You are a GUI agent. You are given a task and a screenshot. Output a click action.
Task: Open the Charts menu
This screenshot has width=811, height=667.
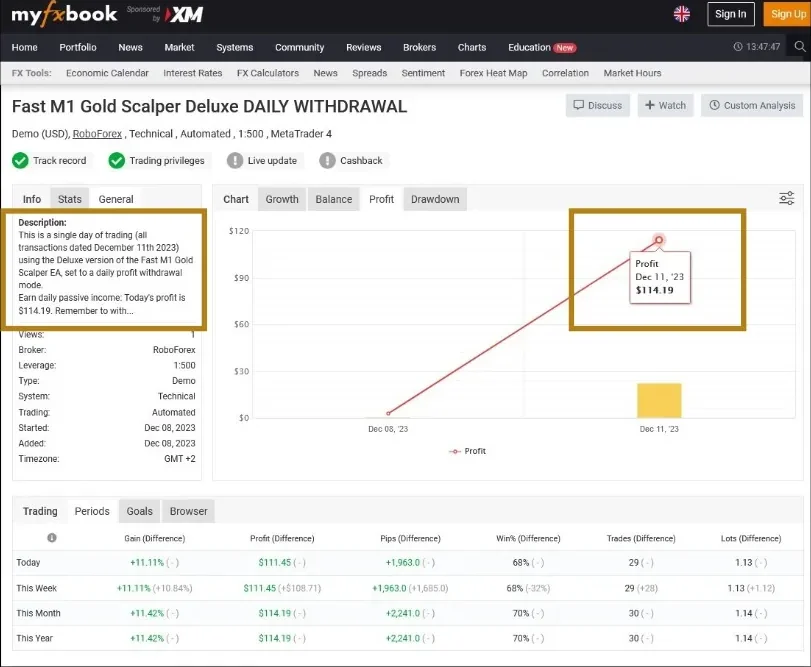pyautogui.click(x=472, y=48)
